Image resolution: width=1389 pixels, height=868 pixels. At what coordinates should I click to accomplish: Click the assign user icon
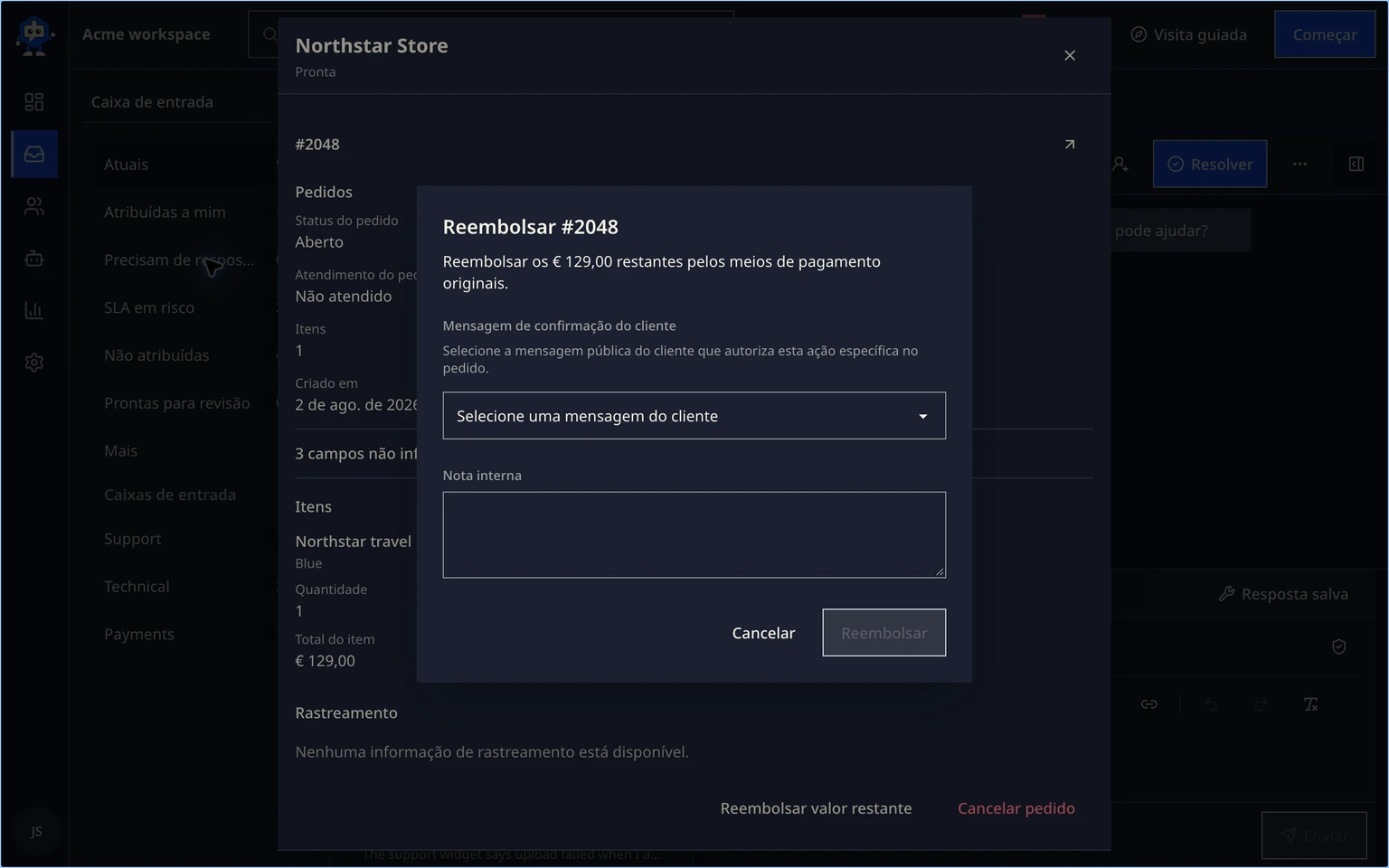(1120, 164)
